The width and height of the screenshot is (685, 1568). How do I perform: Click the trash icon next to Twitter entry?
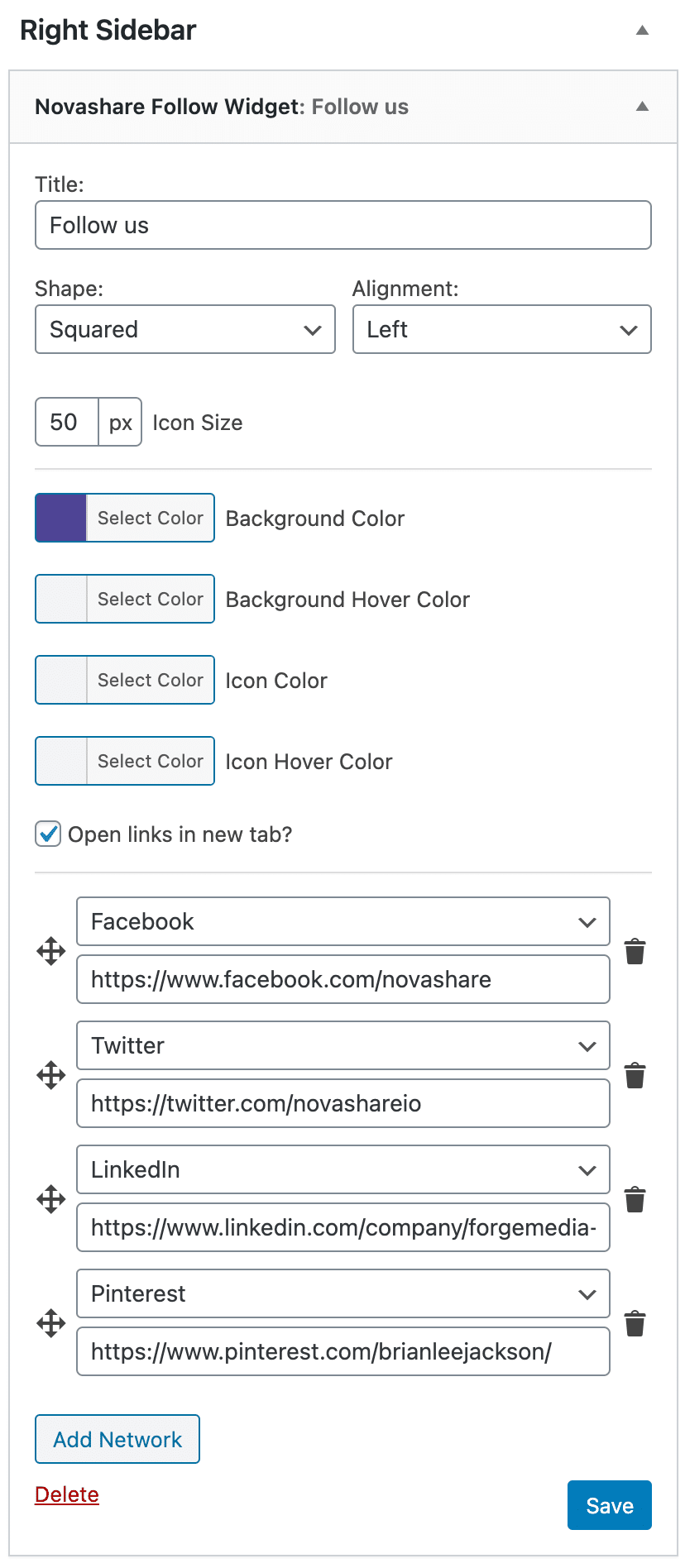635,1075
